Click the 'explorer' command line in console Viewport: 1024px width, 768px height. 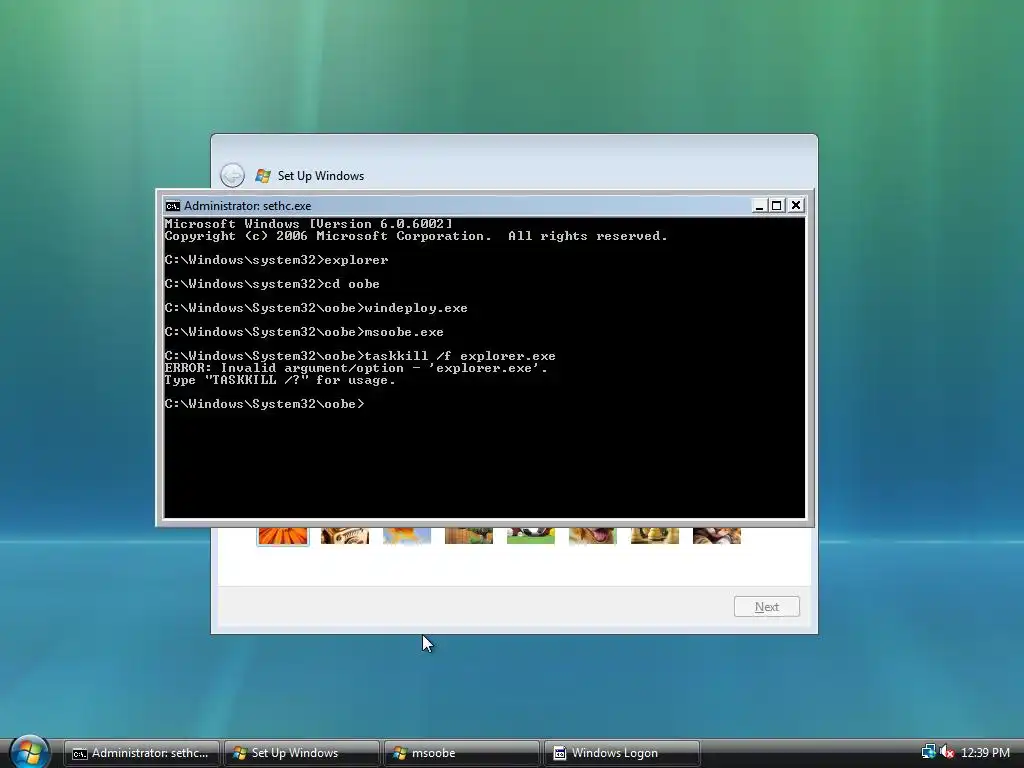point(276,260)
